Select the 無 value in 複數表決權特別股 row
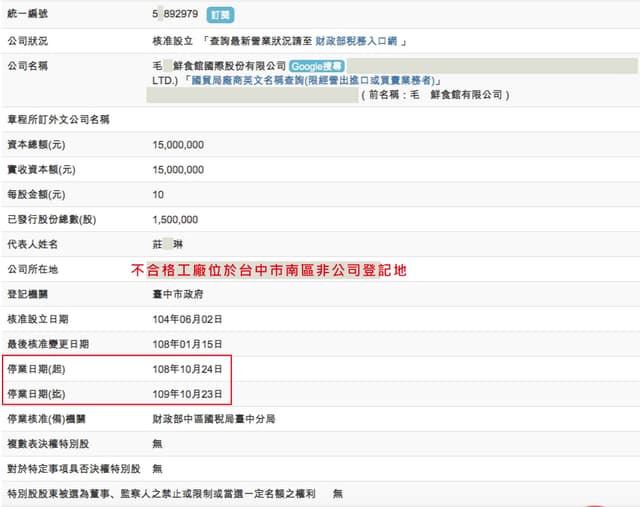 pyautogui.click(x=157, y=444)
